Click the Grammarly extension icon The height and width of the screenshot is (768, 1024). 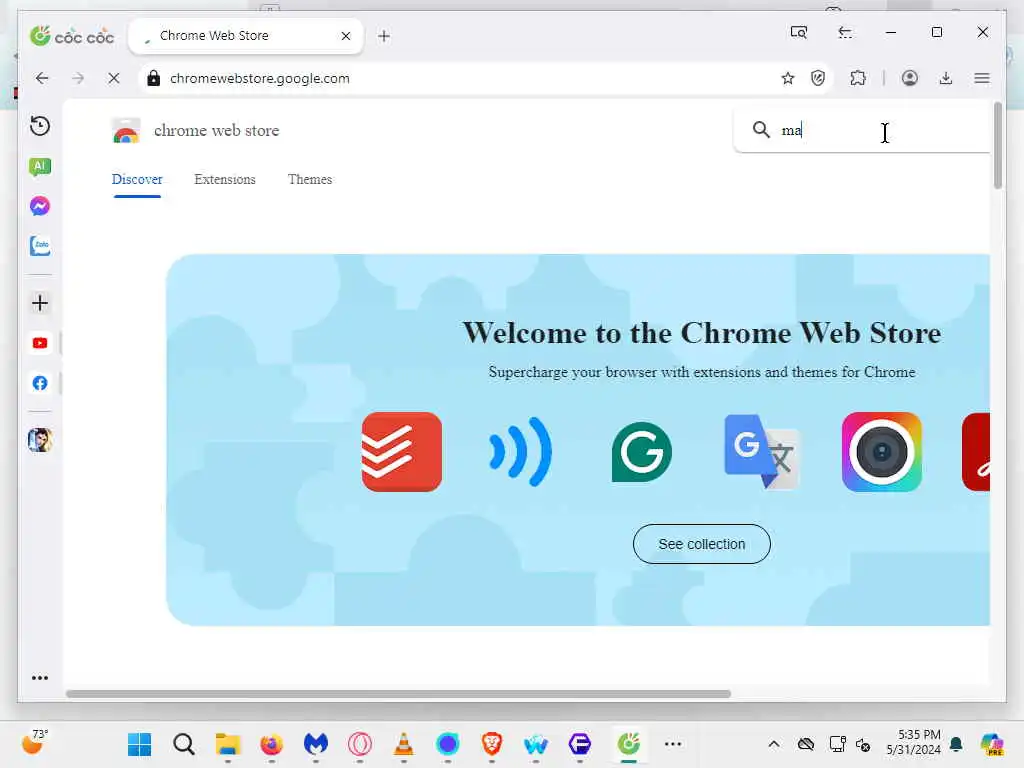tap(641, 452)
